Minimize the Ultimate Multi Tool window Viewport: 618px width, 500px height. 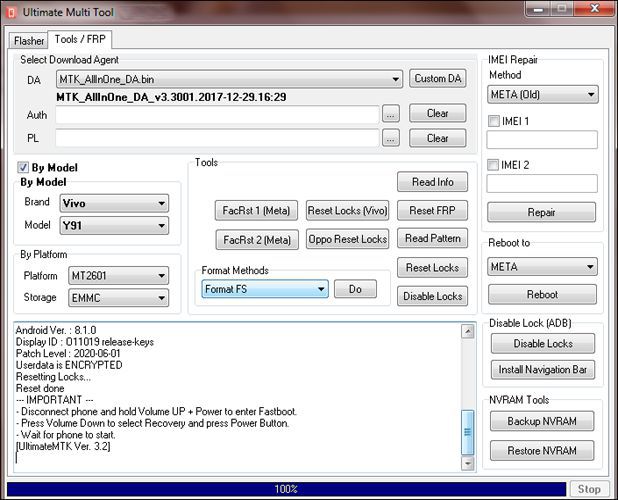pos(538,9)
